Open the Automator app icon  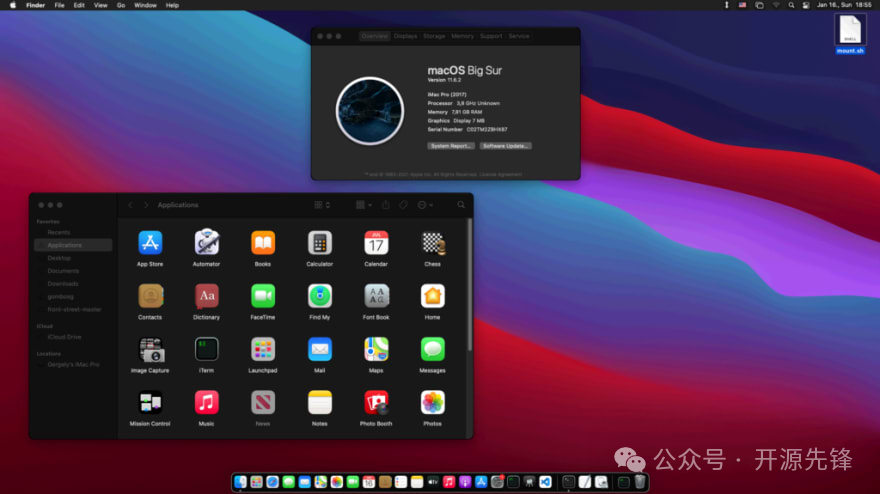coord(207,243)
